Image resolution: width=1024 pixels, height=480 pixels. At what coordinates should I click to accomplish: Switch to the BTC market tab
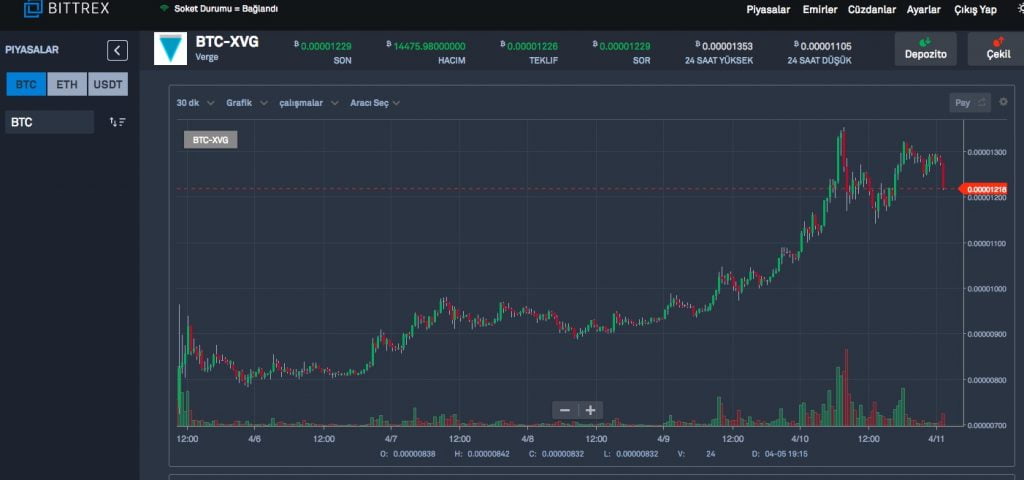(26, 84)
